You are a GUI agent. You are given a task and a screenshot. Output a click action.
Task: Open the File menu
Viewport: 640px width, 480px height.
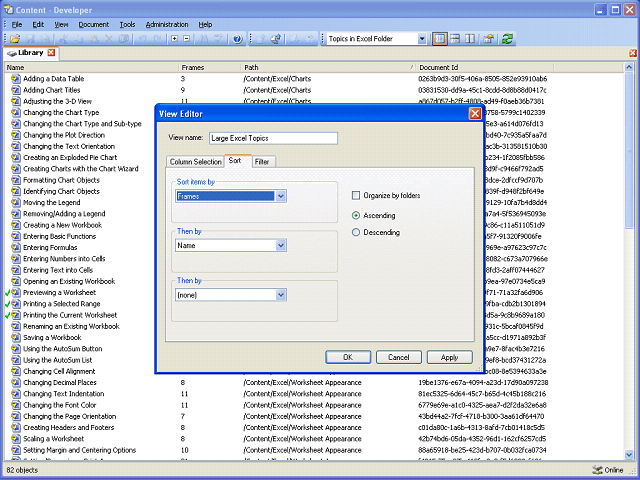(17, 24)
